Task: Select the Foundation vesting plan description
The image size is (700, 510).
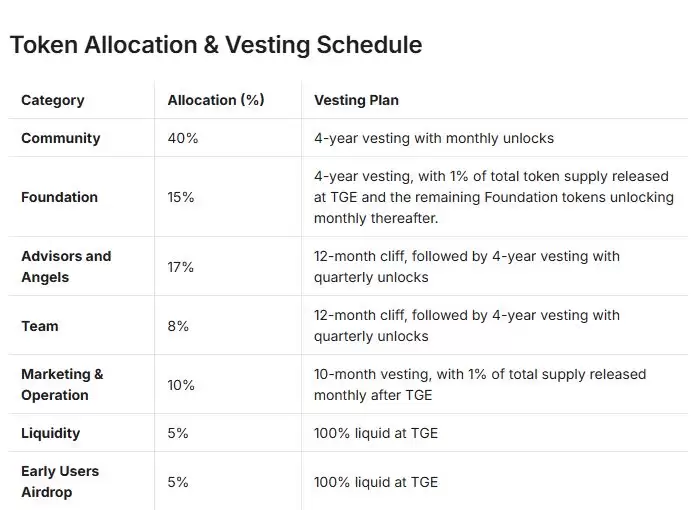Action: click(494, 197)
